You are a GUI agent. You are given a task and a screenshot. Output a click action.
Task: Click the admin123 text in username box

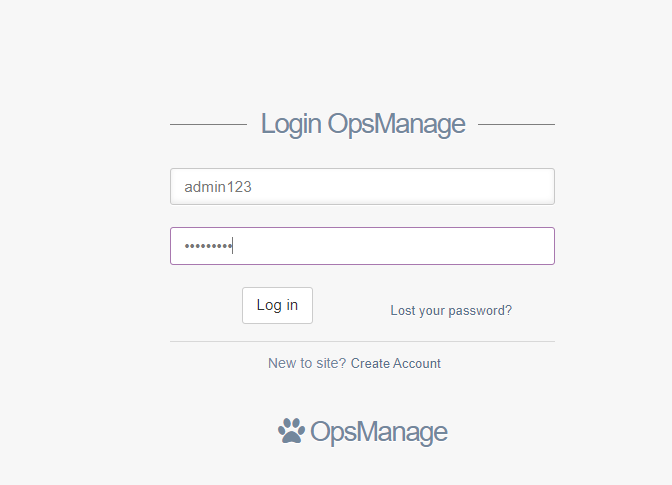217,186
